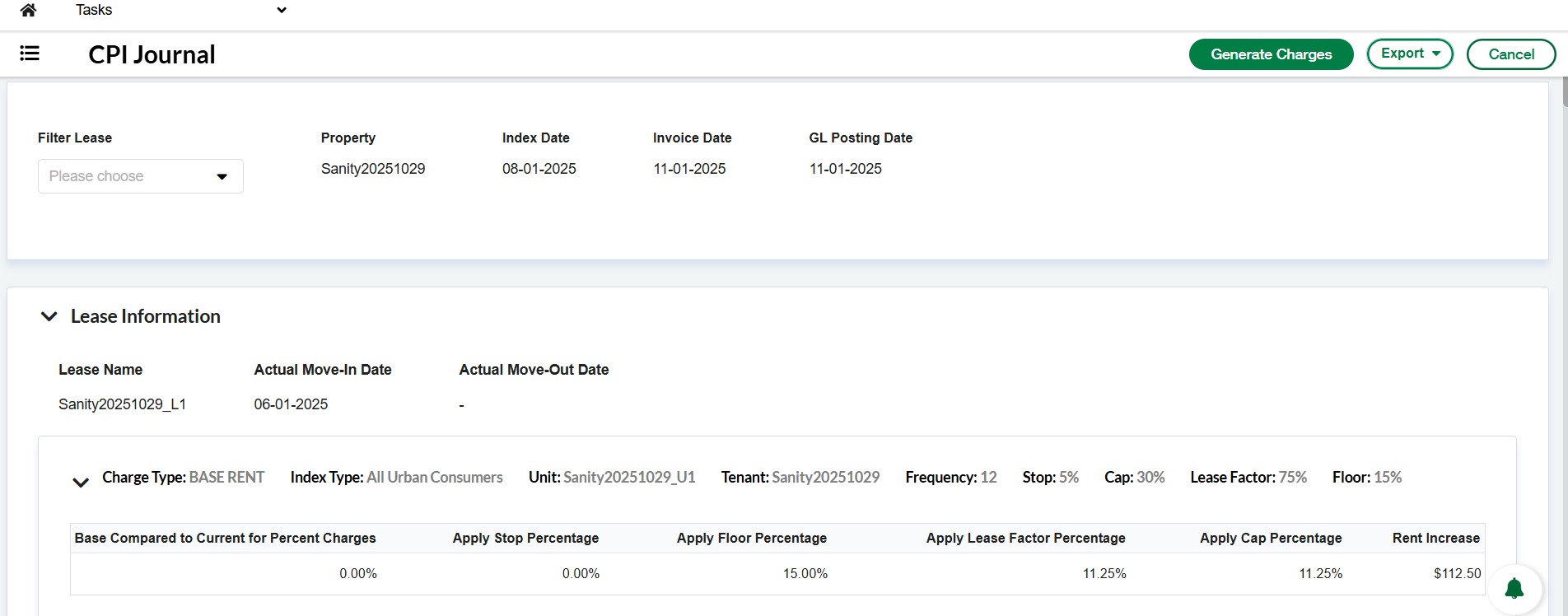Select the Tenant Sanity20251029 text

click(825, 478)
